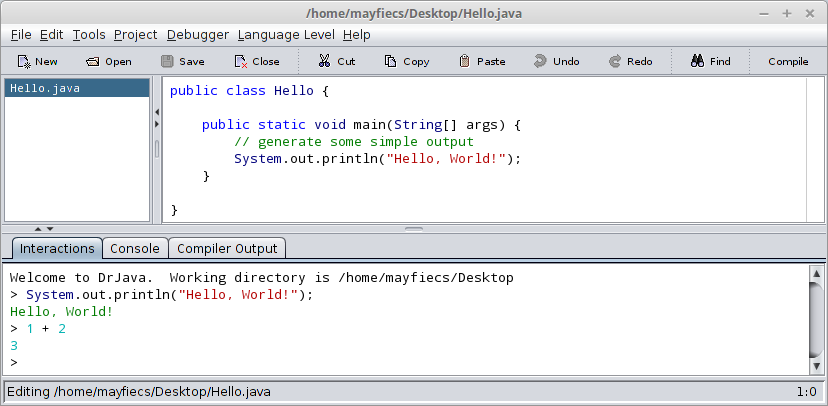Open the Language Level menu
The width and height of the screenshot is (828, 406).
point(286,35)
